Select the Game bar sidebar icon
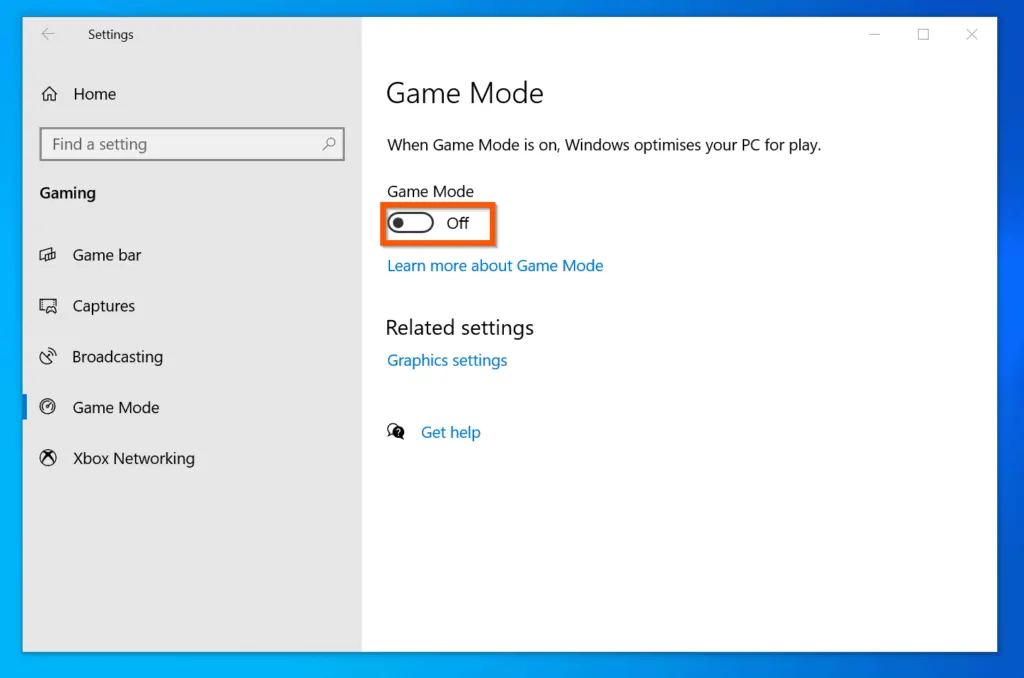Screen dimensions: 1024x678 point(48,255)
